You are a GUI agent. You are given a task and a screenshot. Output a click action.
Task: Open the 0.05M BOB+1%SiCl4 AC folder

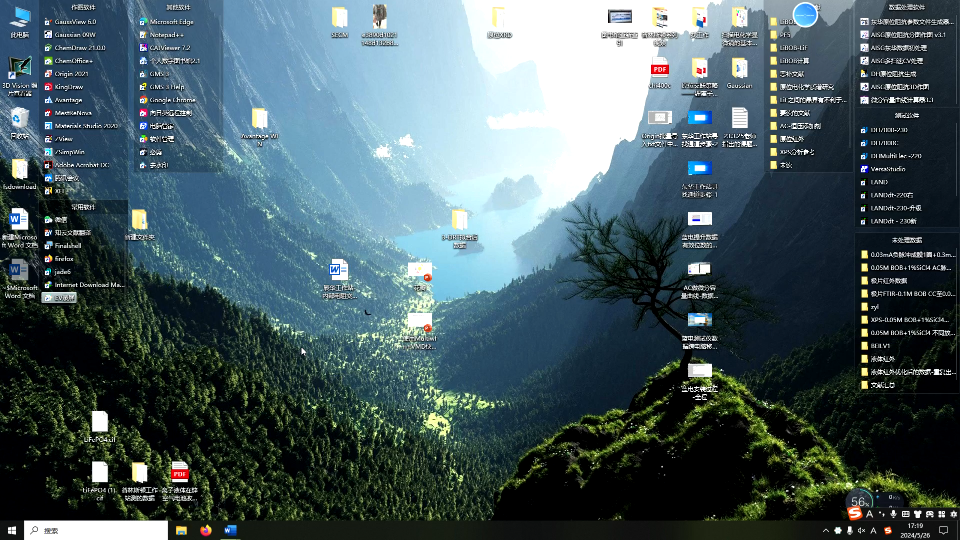(907, 268)
